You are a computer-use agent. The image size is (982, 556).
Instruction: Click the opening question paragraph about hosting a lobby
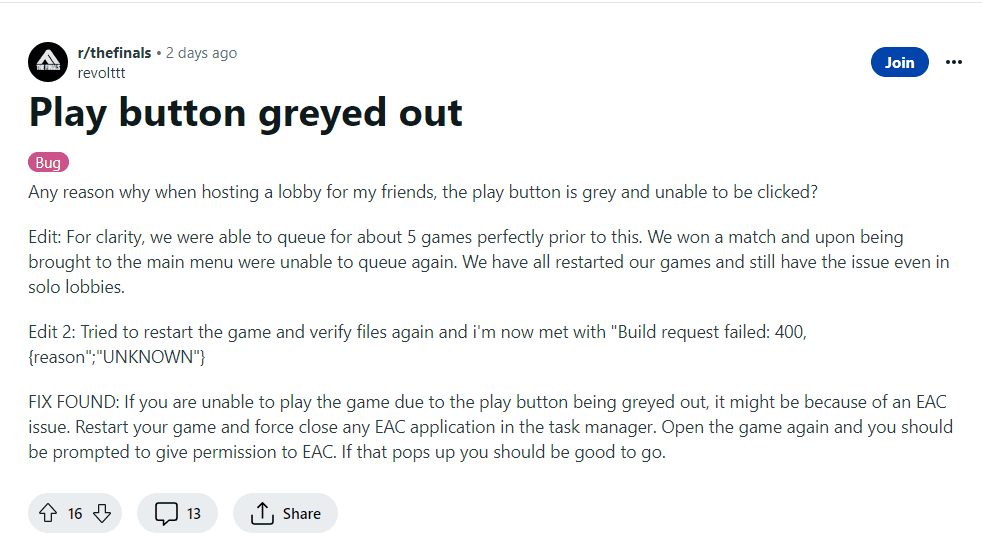click(x=422, y=191)
